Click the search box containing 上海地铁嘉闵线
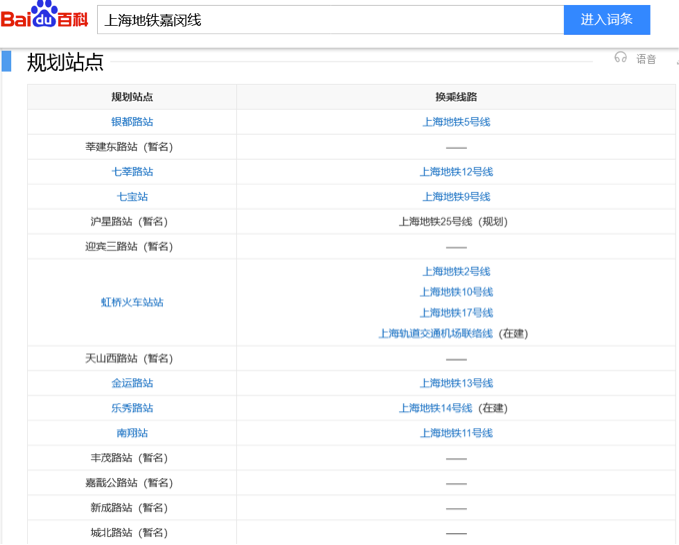Viewport: 679px width, 545px height. [330, 20]
